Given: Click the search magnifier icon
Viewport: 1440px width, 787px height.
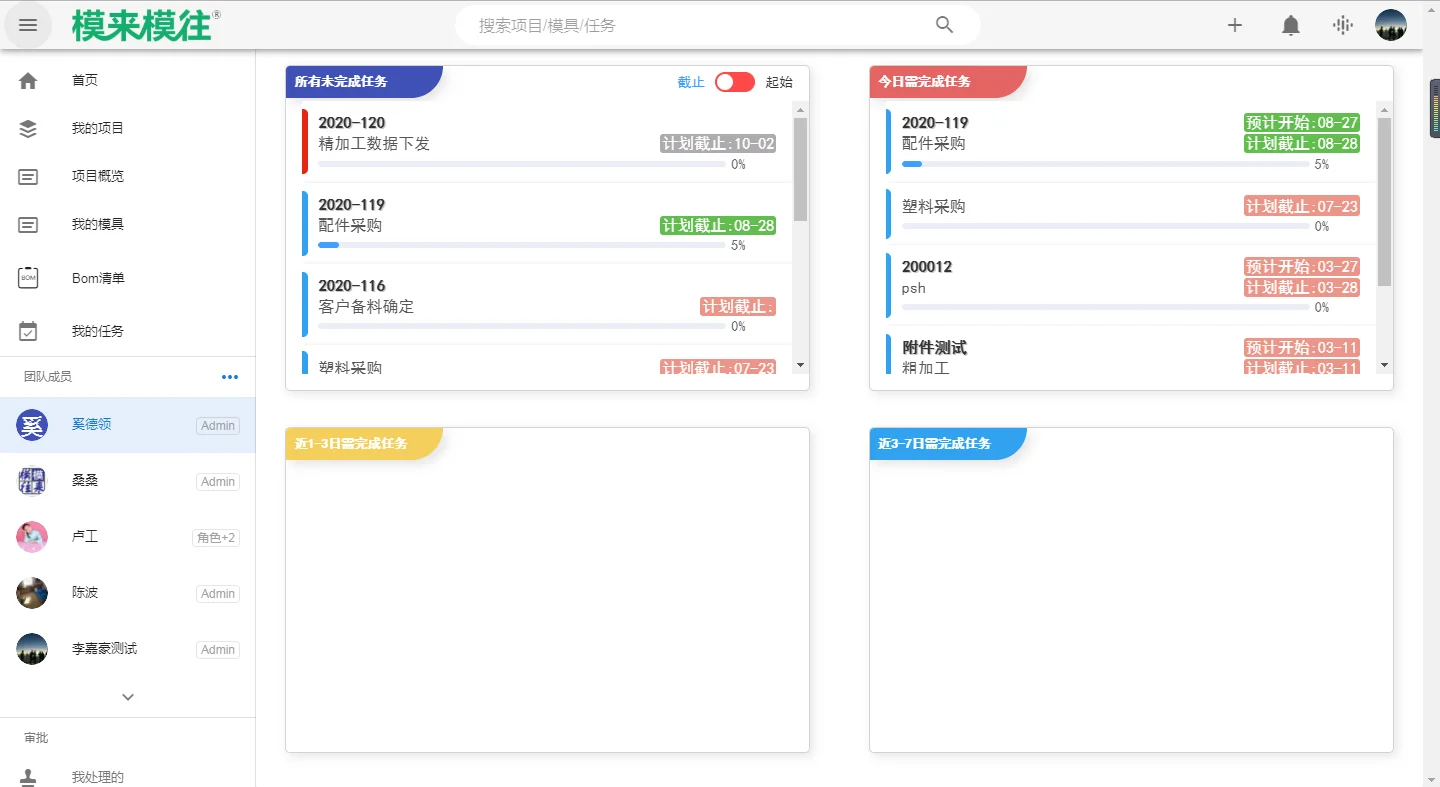Looking at the screenshot, I should point(944,25).
